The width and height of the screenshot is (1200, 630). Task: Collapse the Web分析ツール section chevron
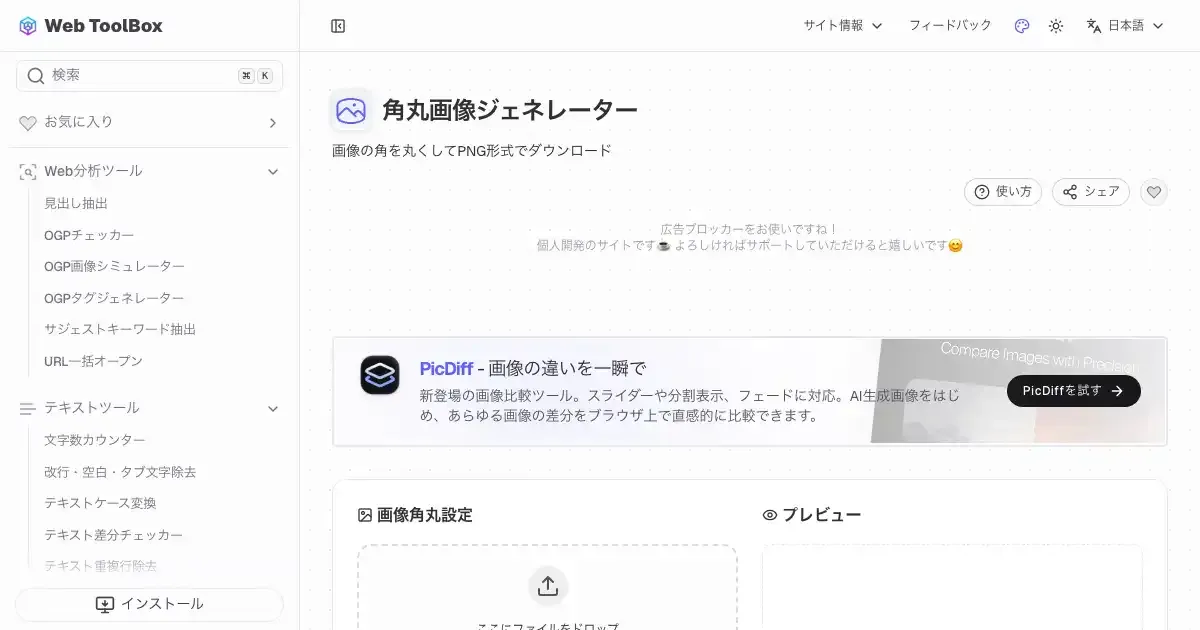point(273,172)
